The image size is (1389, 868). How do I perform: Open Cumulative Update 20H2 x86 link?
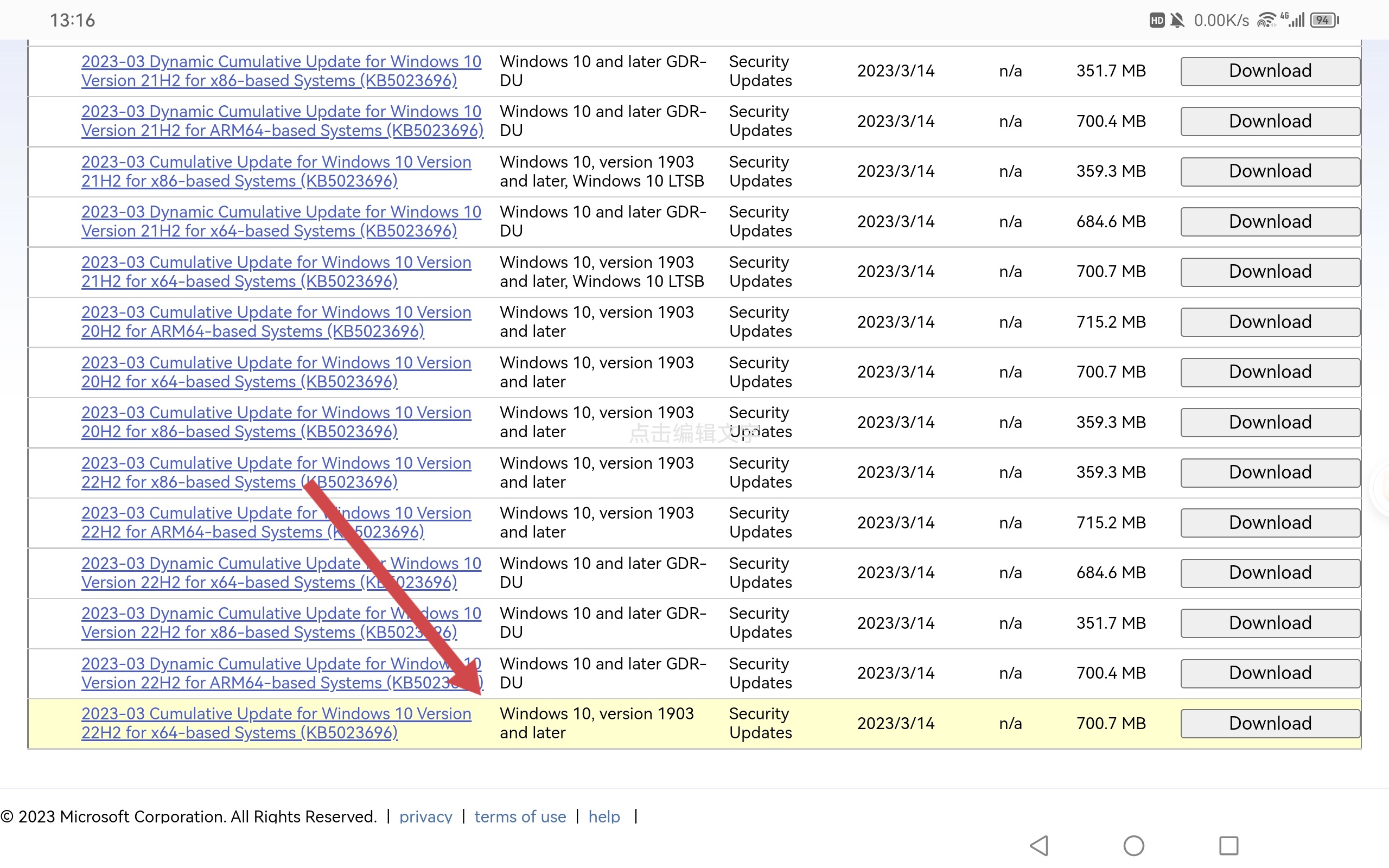pos(276,423)
